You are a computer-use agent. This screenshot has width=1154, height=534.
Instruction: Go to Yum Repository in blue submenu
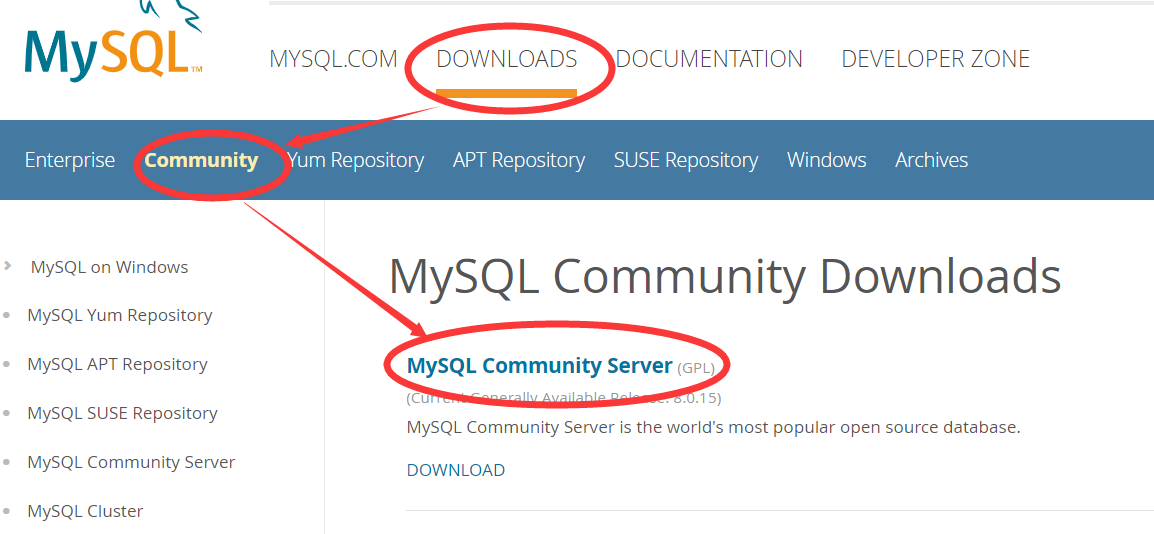[355, 160]
